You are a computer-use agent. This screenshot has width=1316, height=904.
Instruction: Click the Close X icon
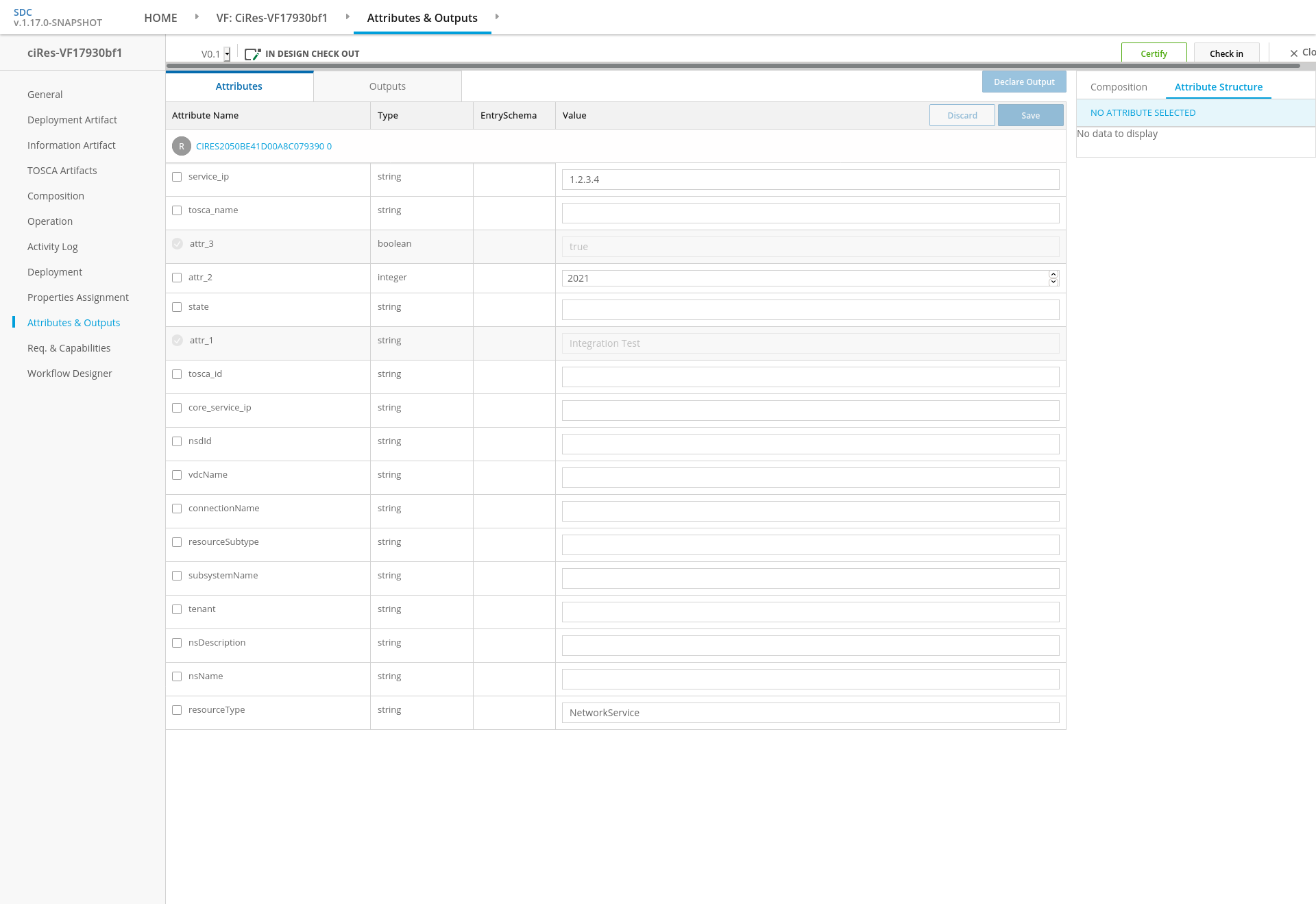[1294, 53]
